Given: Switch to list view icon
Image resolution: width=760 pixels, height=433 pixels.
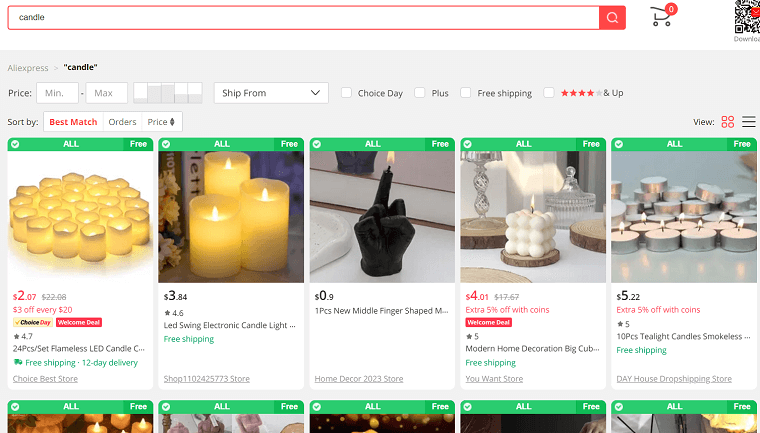Looking at the screenshot, I should click(748, 122).
